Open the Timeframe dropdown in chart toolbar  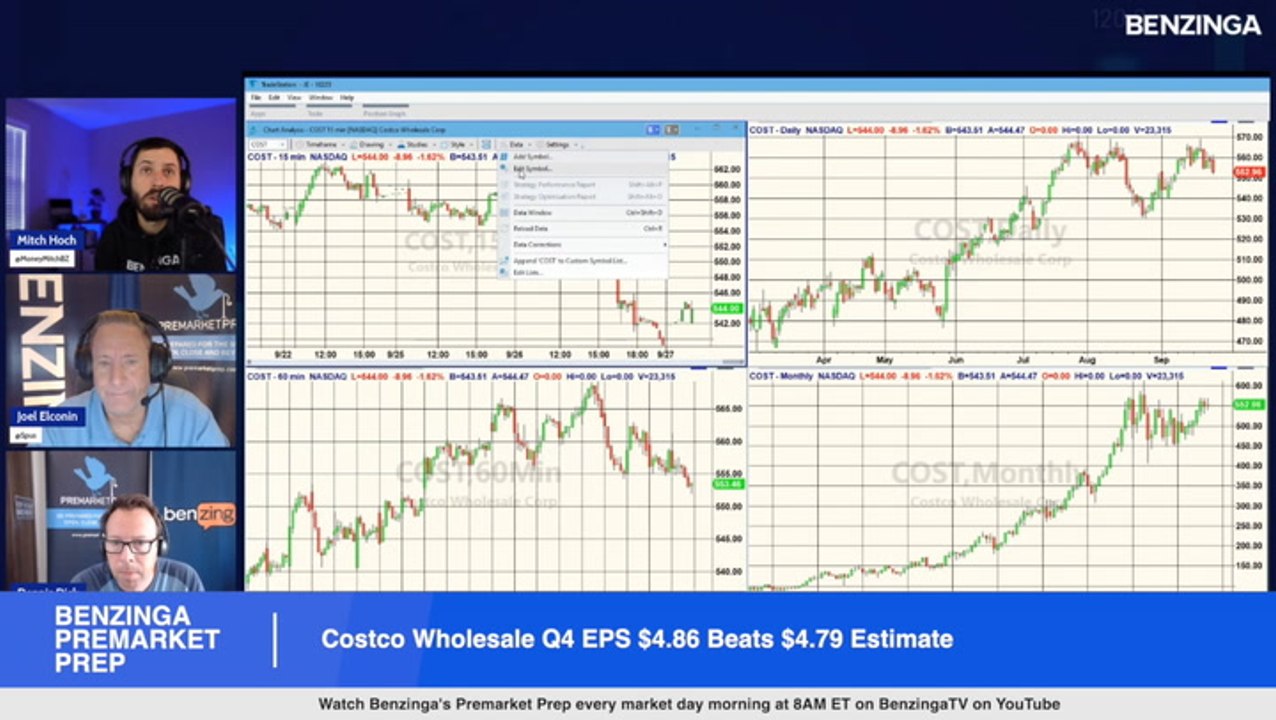(x=320, y=145)
